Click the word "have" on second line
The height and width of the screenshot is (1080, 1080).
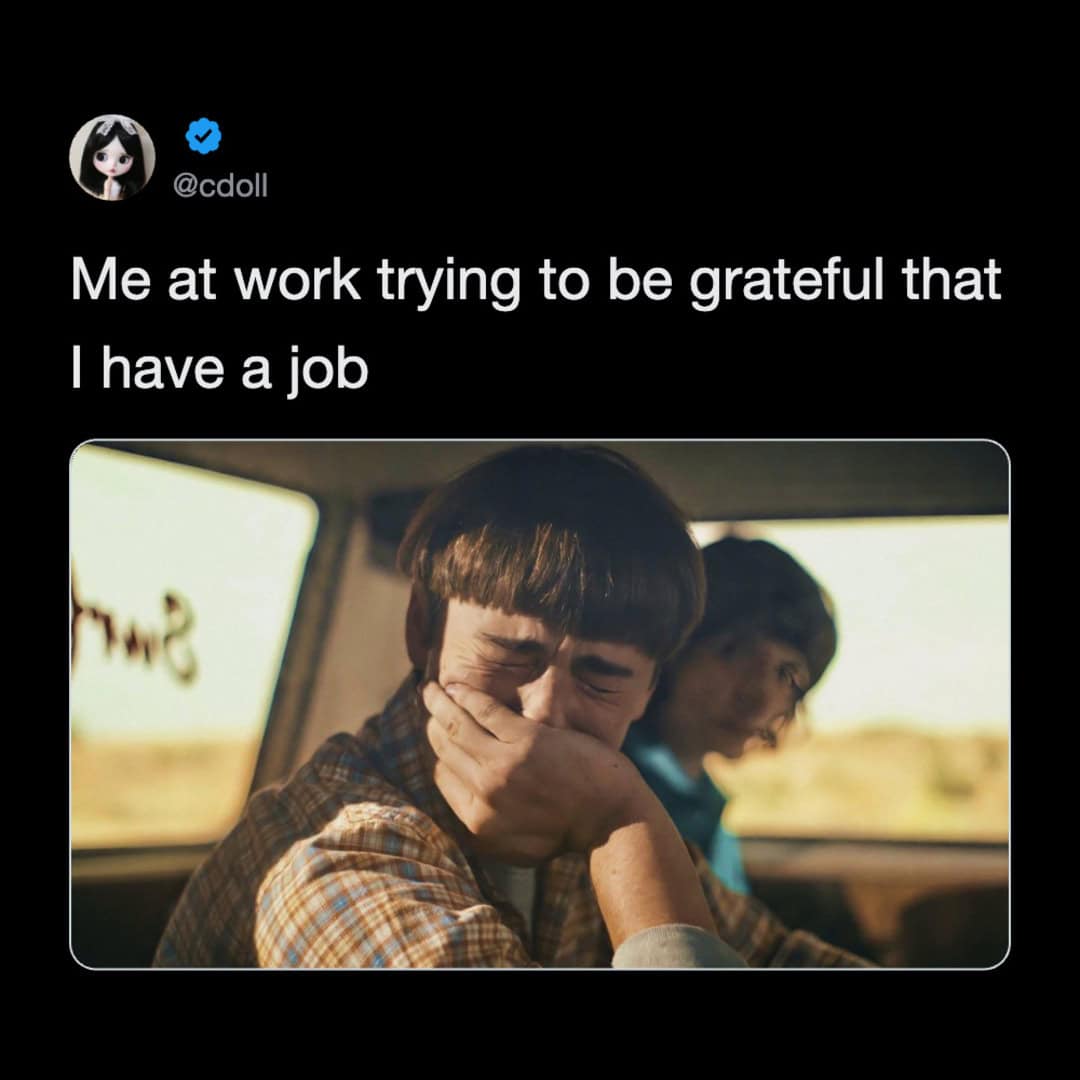click(x=164, y=368)
